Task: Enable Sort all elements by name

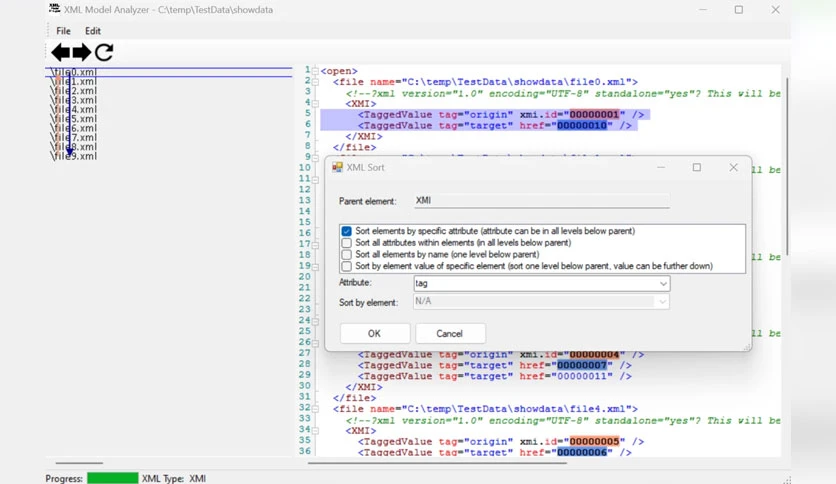Action: [347, 255]
